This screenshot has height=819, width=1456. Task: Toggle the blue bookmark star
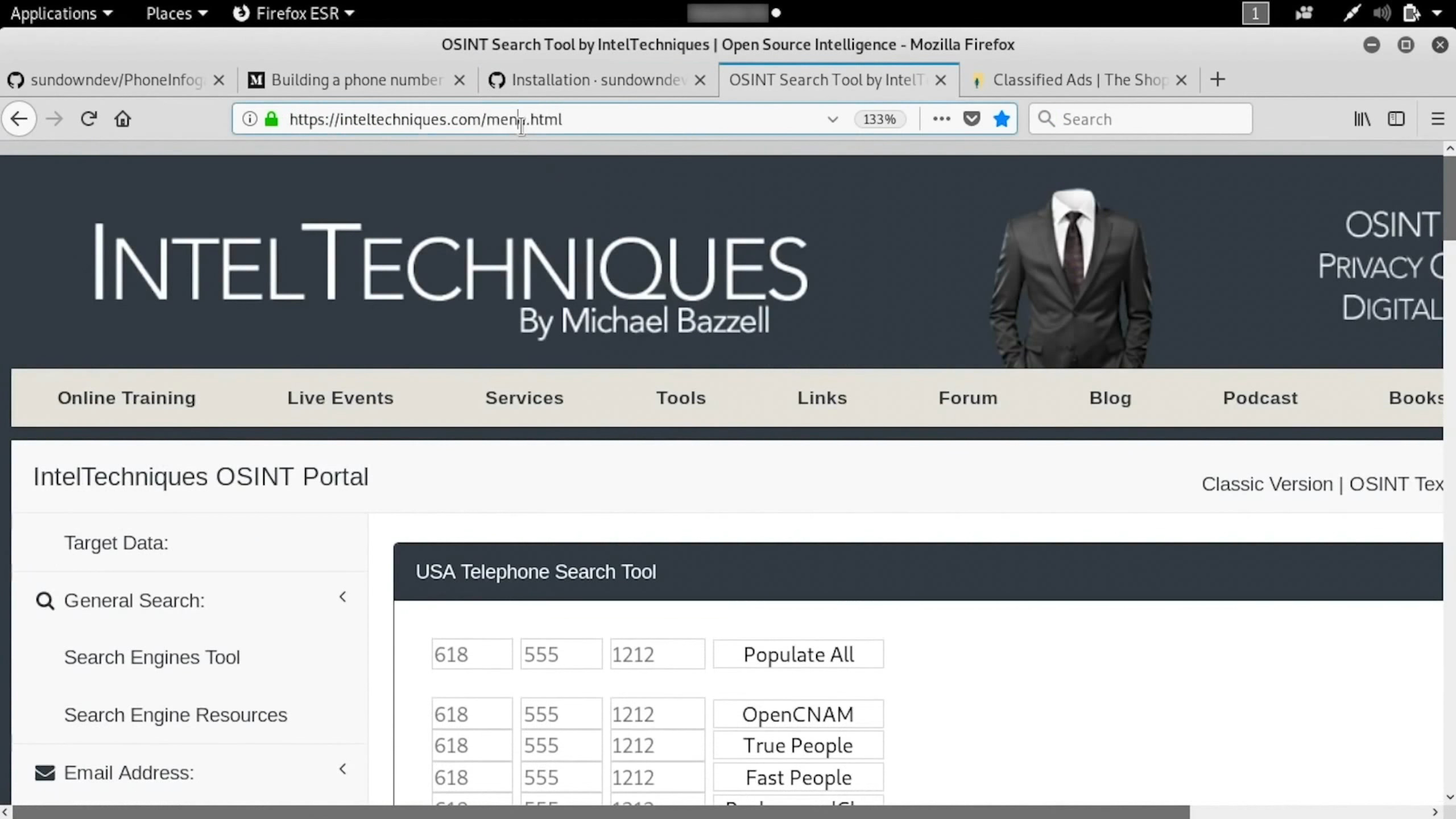(1002, 119)
